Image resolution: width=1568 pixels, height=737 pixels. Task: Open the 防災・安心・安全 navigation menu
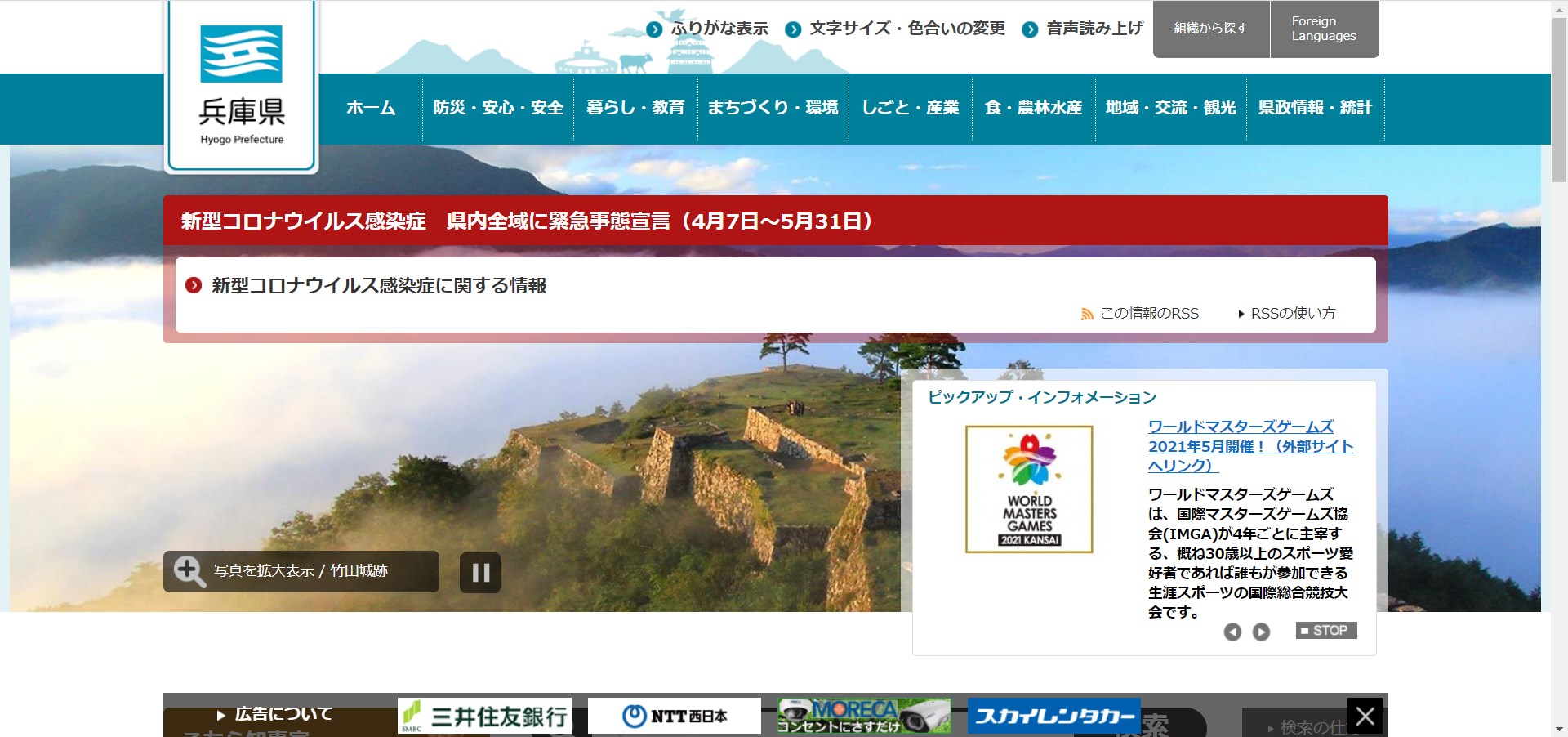pos(497,108)
